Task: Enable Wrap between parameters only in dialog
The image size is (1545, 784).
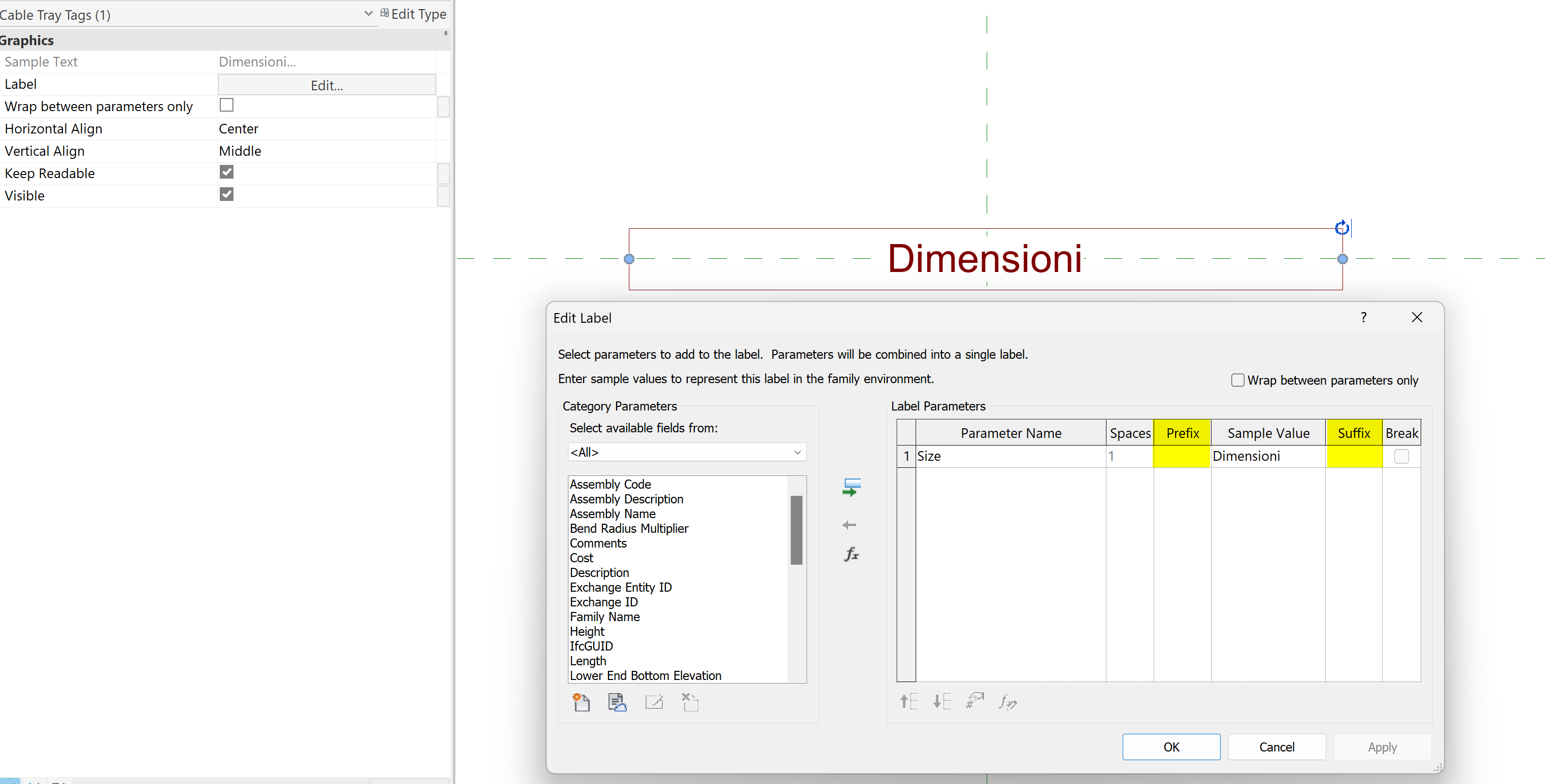Action: click(1237, 380)
